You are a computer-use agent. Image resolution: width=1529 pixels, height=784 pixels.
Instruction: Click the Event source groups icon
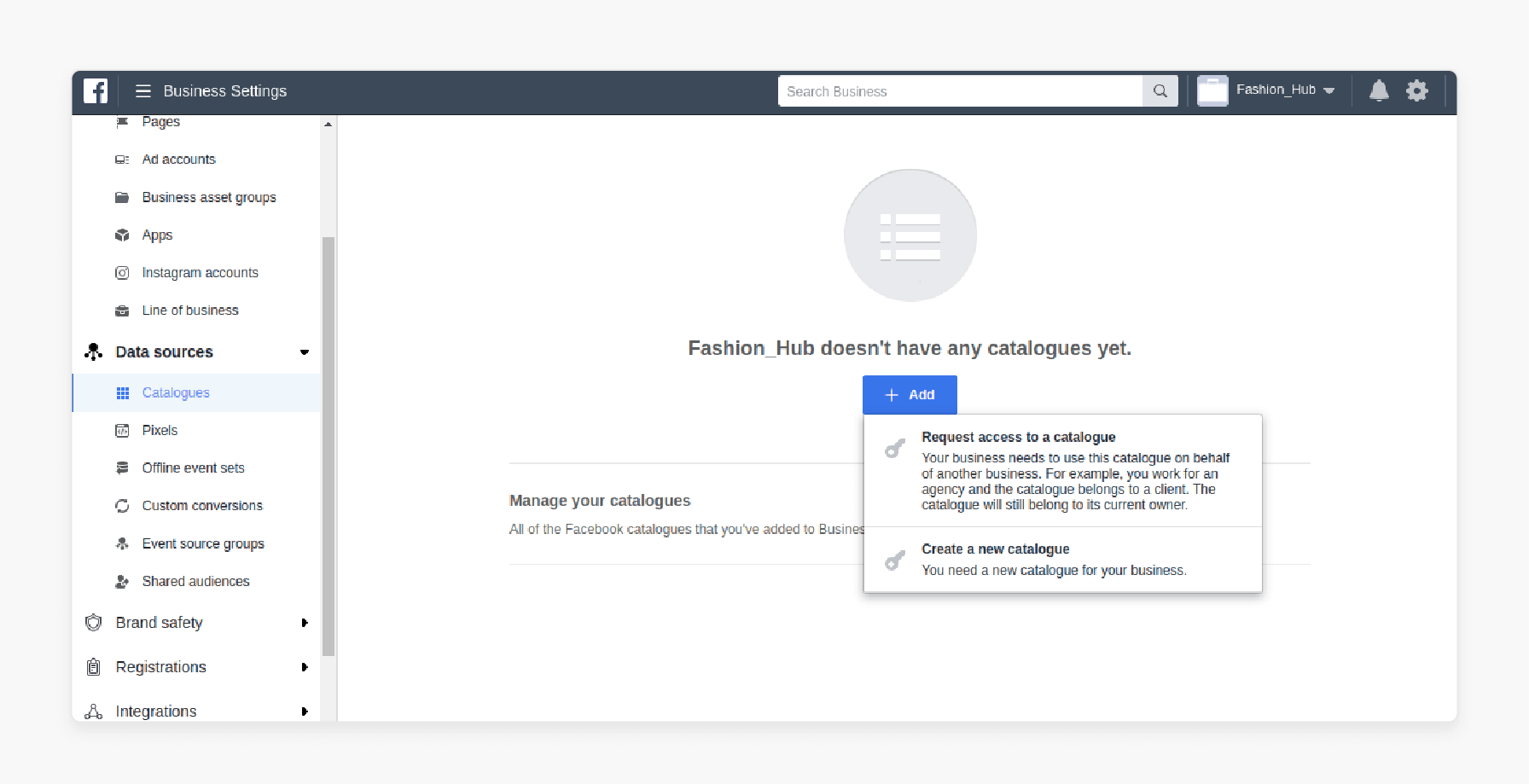click(122, 543)
